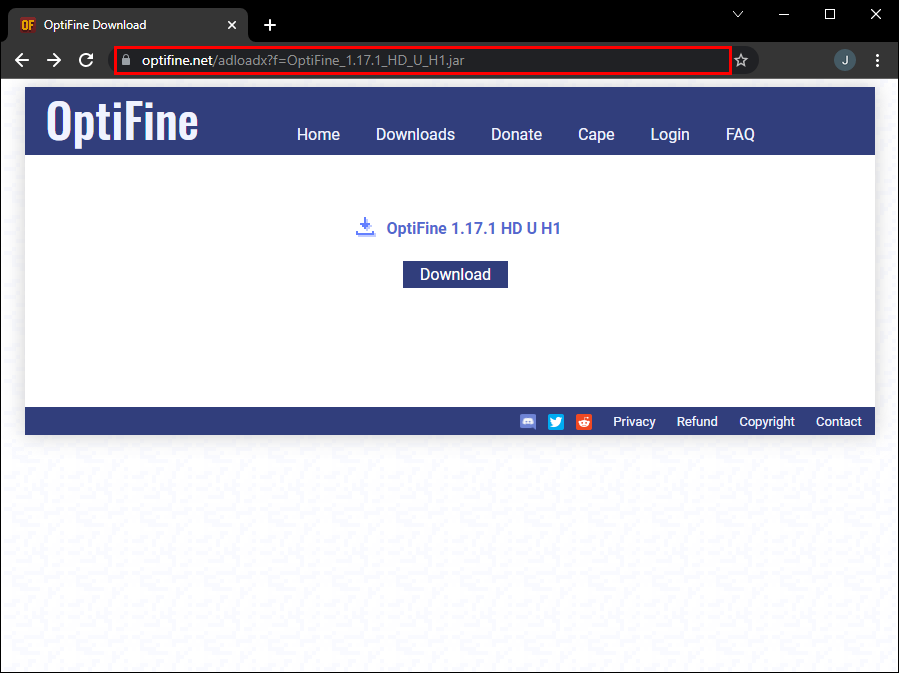Viewport: 899px width, 673px height.
Task: Reload the OptiFine page
Action: pos(86,60)
